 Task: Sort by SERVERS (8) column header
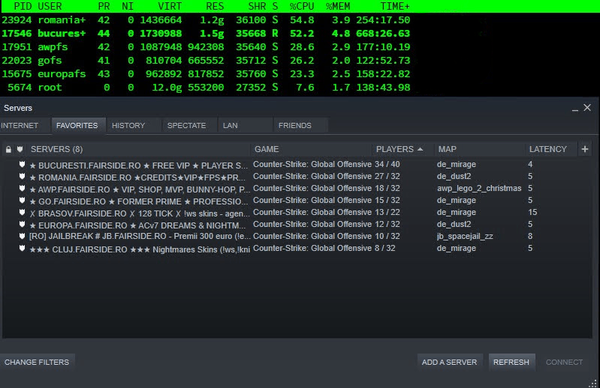click(x=57, y=149)
